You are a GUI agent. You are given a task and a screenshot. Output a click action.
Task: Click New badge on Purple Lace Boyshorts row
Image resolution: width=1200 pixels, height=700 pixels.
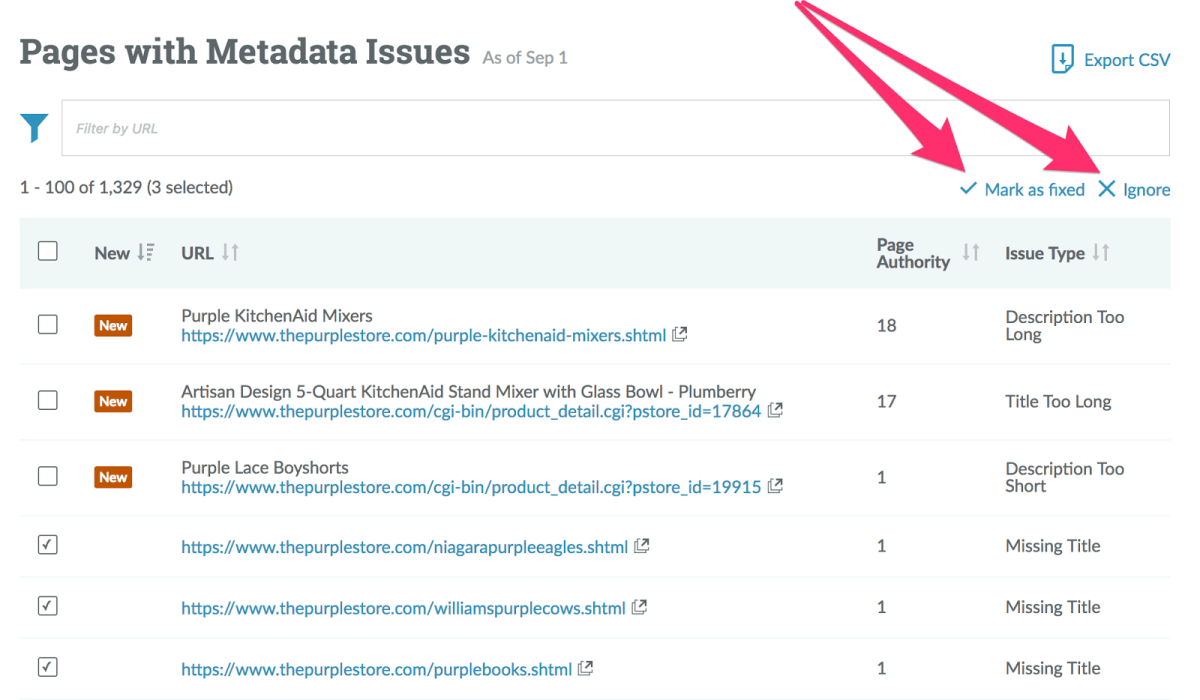point(113,477)
